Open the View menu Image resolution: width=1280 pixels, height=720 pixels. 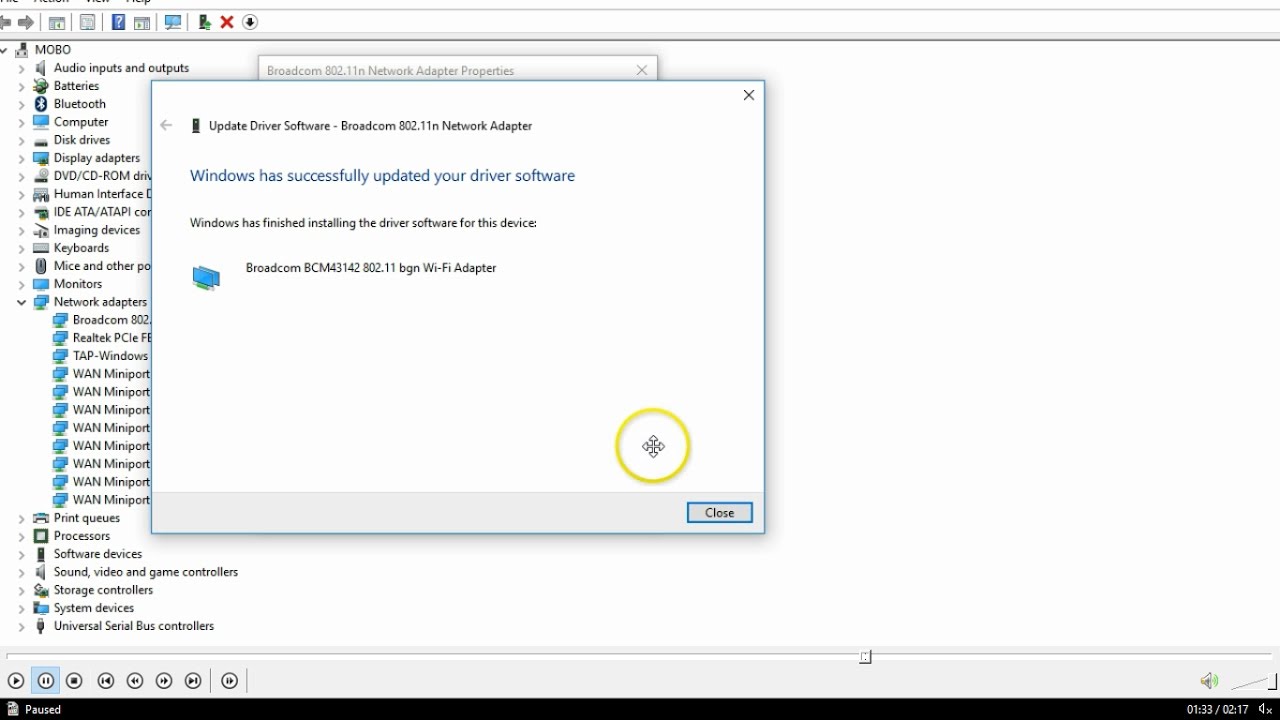(96, 2)
